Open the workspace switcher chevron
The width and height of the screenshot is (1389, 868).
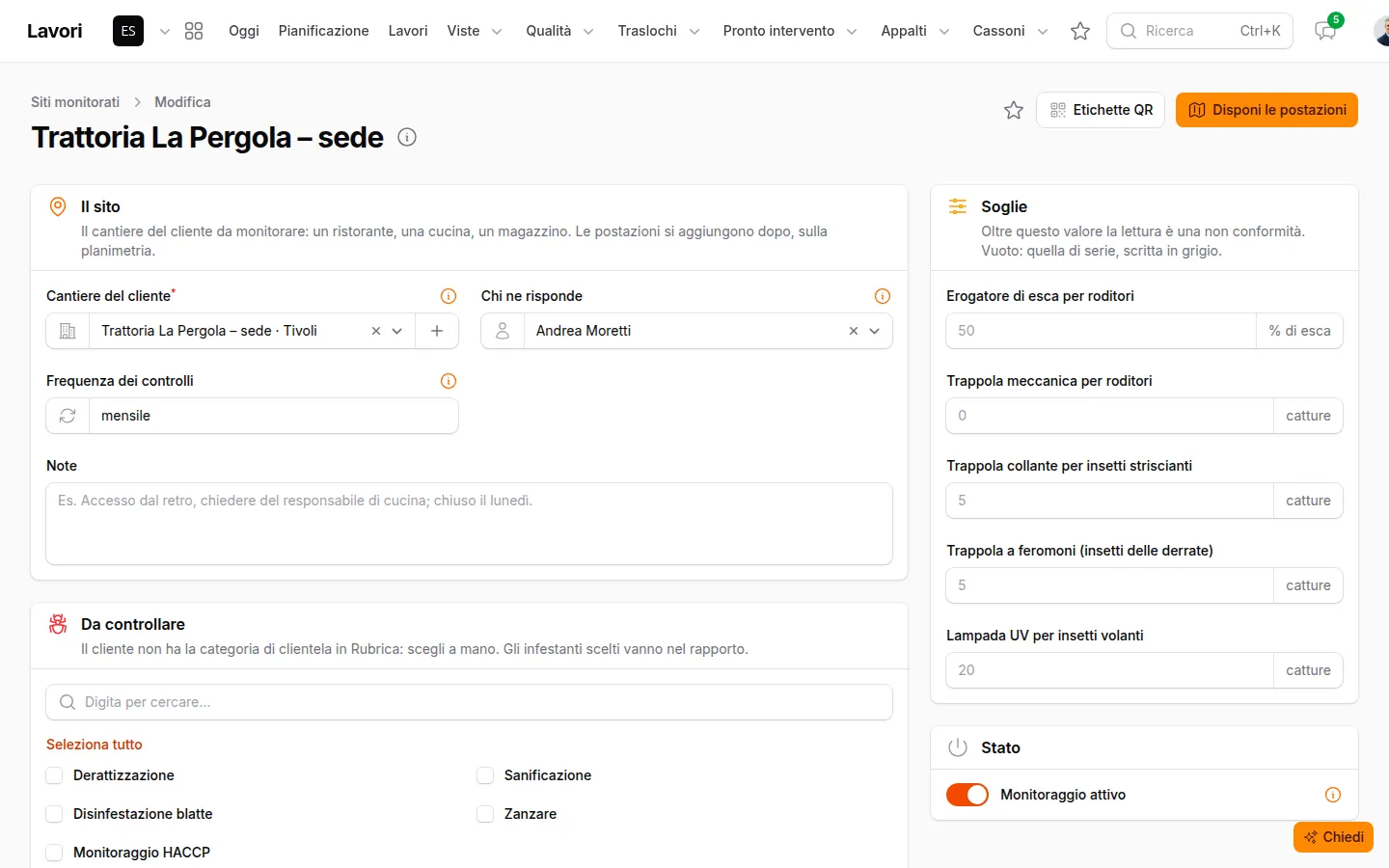pos(165,31)
